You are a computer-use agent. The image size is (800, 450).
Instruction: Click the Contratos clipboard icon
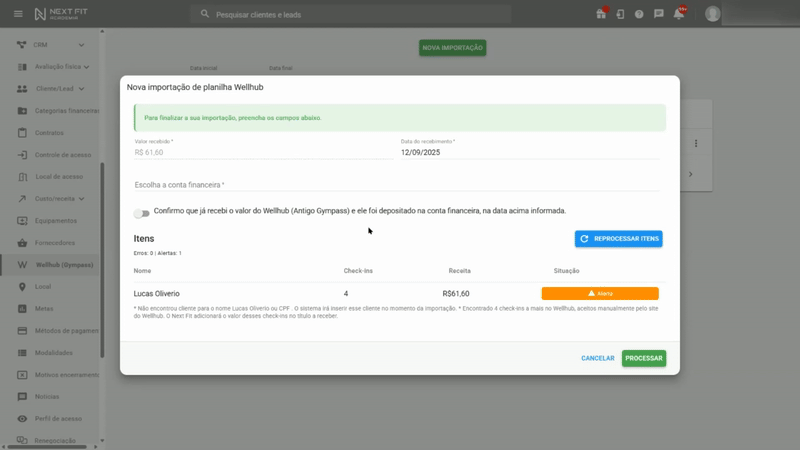[x=22, y=133]
